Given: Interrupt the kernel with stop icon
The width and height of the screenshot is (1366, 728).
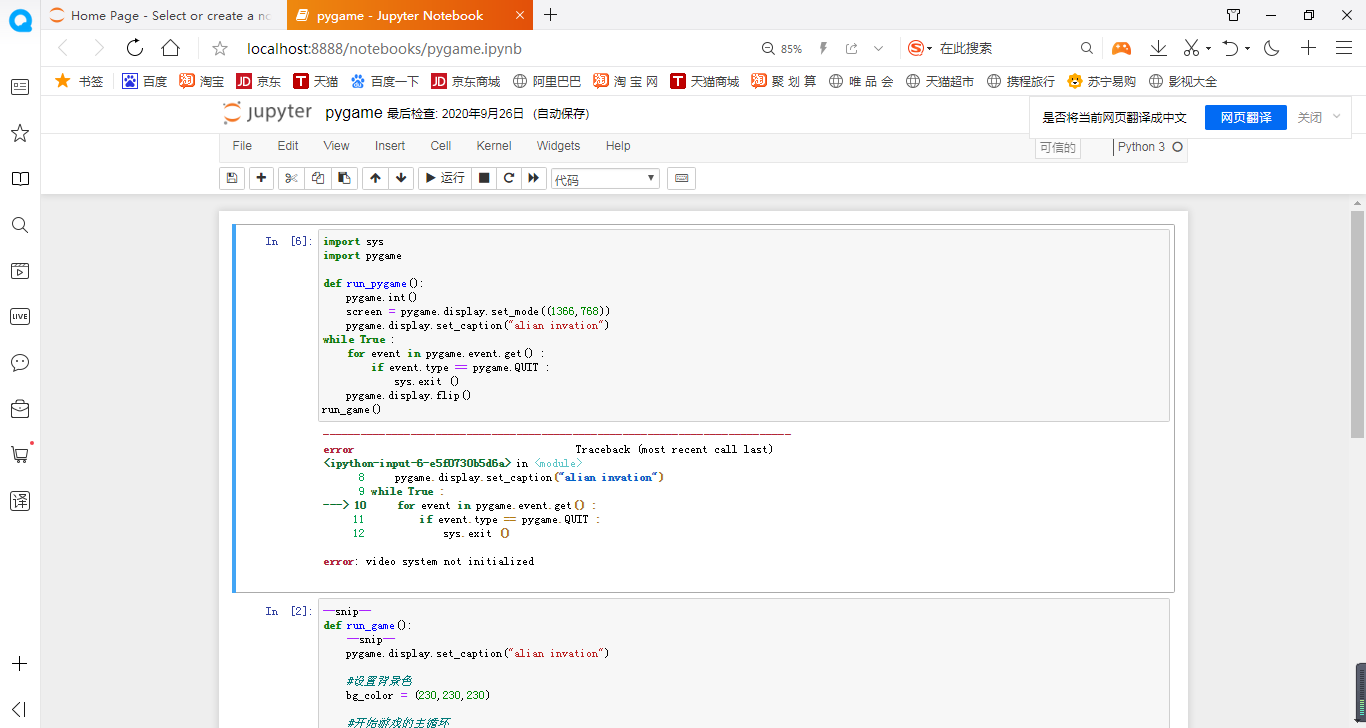Looking at the screenshot, I should (x=484, y=178).
